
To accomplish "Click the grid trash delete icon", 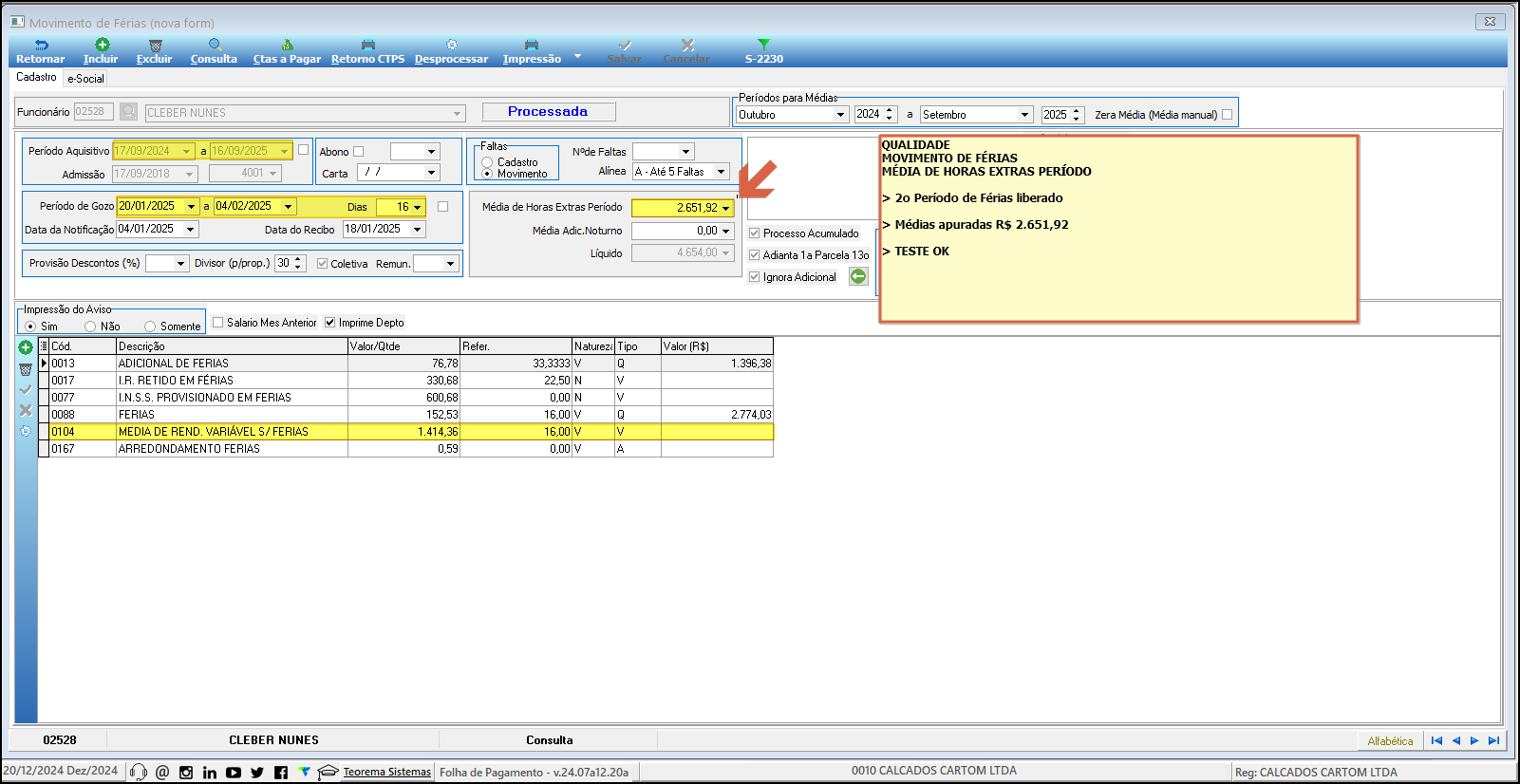I will click(x=26, y=369).
